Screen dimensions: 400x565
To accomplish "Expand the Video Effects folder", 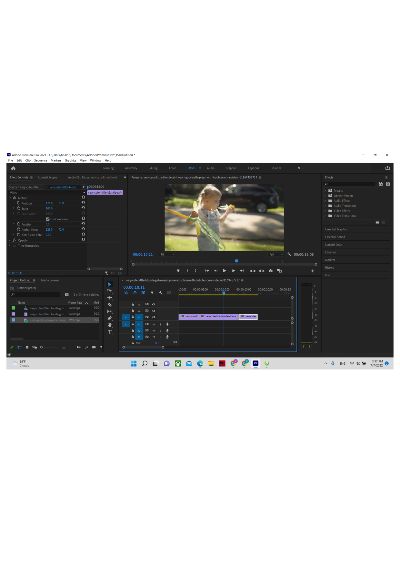I will coord(326,210).
